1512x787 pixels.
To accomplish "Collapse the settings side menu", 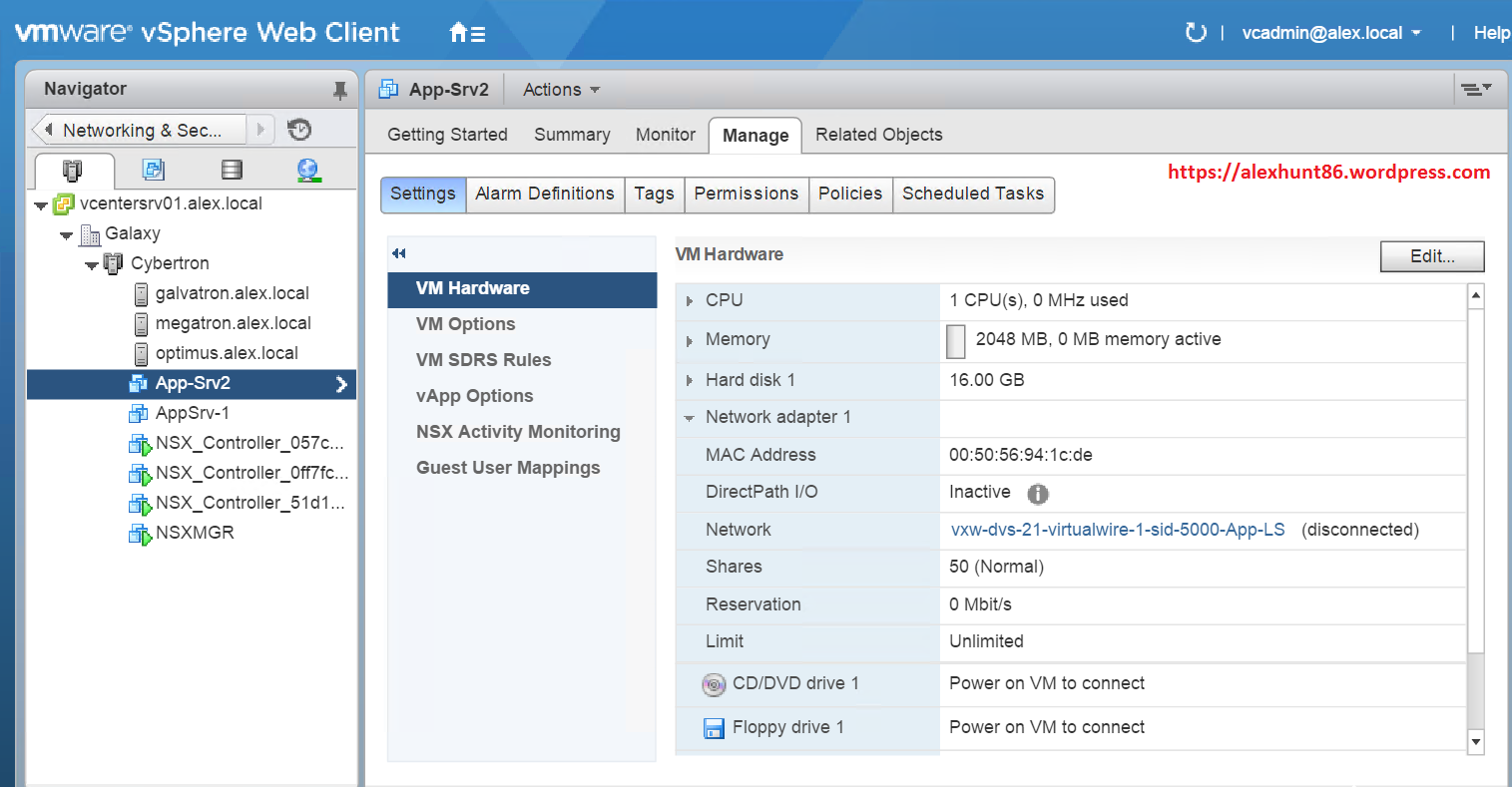I will (x=399, y=253).
